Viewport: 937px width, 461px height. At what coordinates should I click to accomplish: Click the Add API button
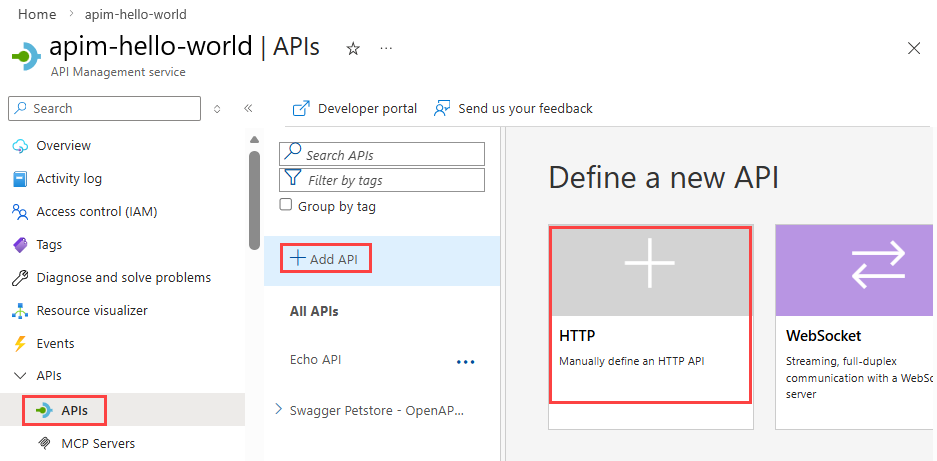click(326, 259)
